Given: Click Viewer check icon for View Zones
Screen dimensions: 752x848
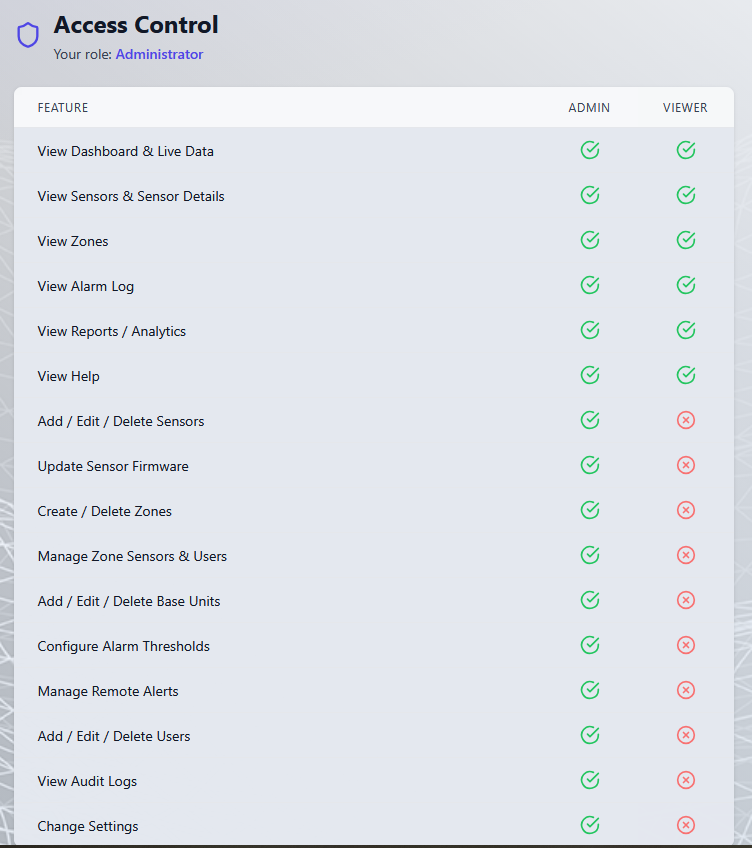Looking at the screenshot, I should (x=685, y=240).
